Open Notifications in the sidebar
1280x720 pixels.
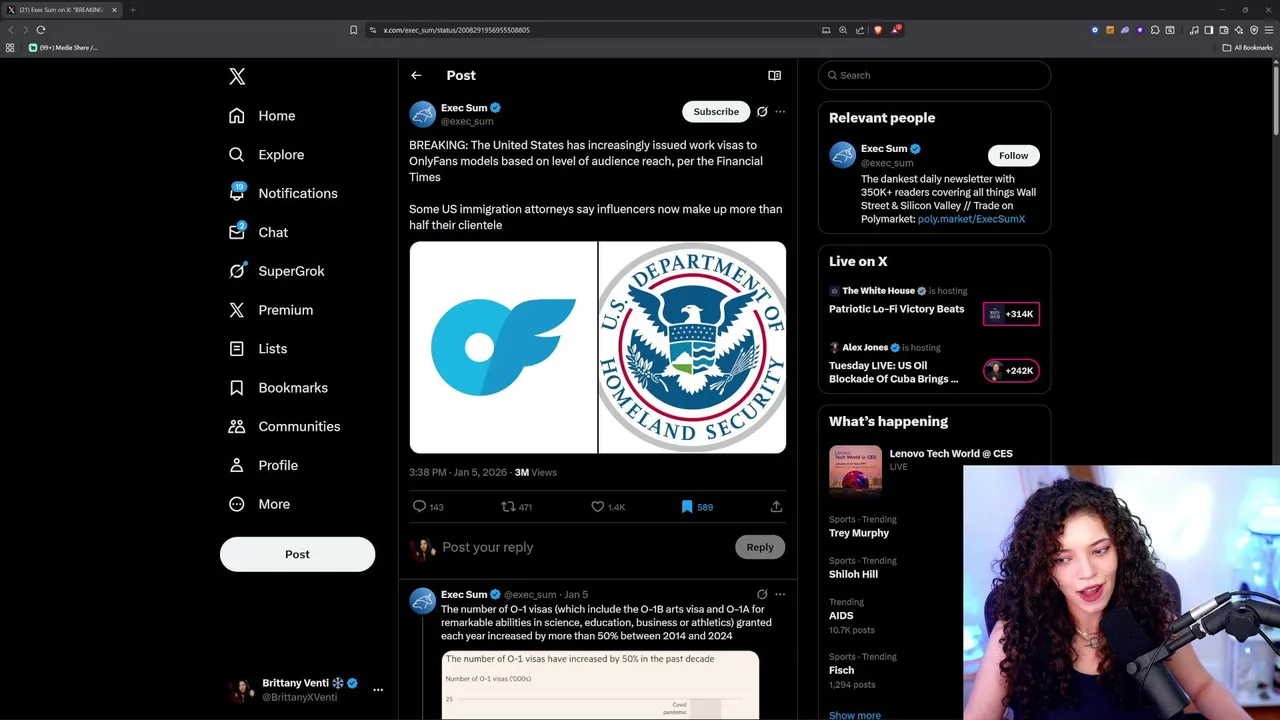tap(283, 193)
